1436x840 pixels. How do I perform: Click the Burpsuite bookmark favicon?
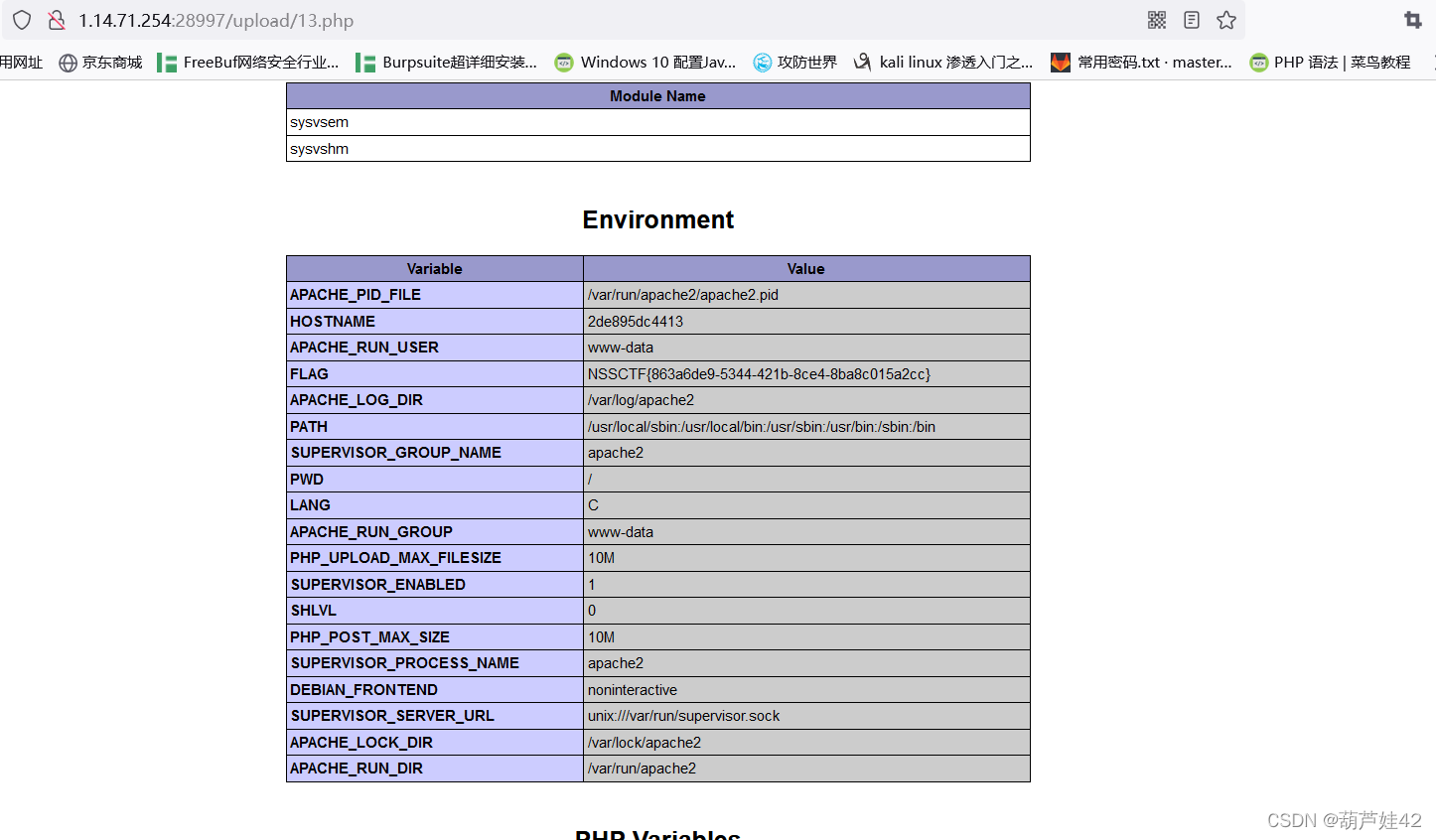pyautogui.click(x=365, y=63)
